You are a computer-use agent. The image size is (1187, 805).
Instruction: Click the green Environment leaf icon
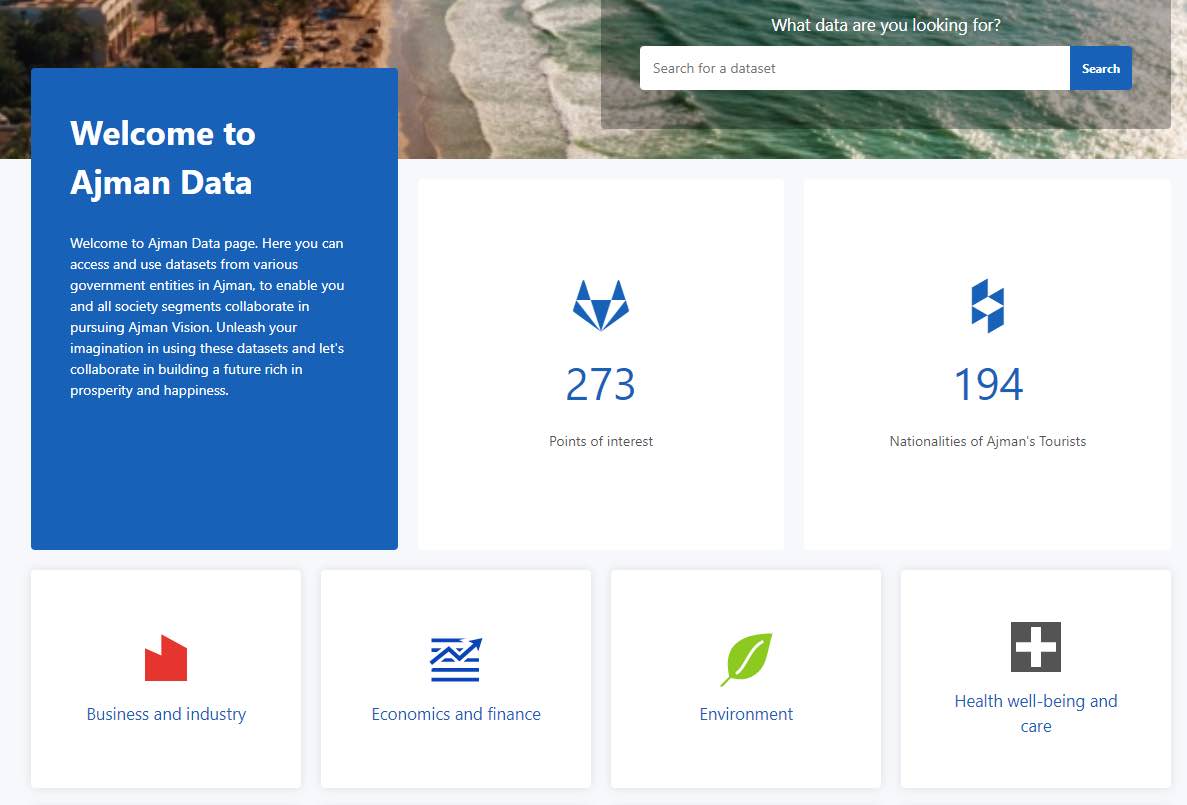(746, 659)
